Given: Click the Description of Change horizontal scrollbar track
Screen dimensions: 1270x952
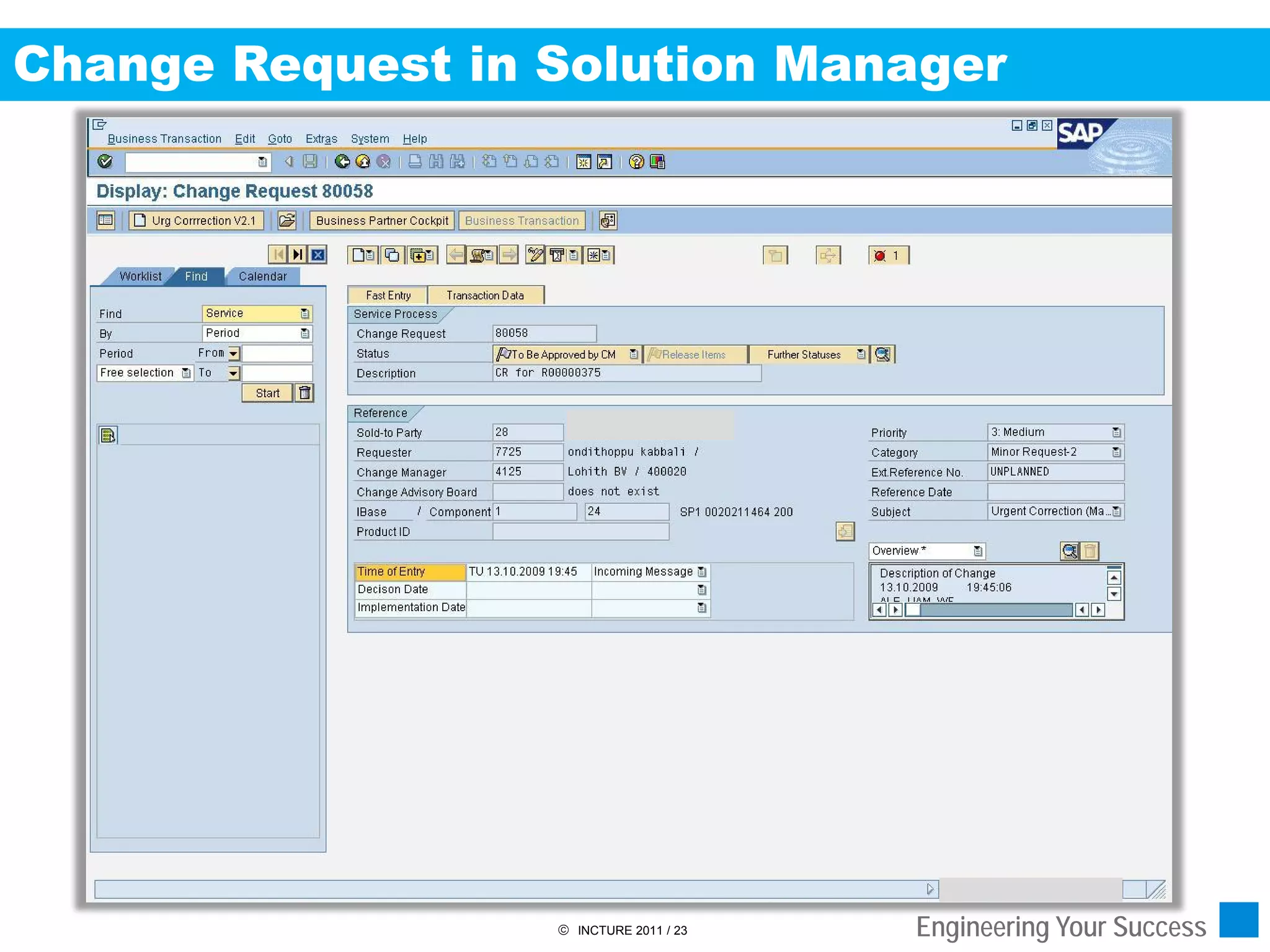Looking at the screenshot, I should click(996, 610).
